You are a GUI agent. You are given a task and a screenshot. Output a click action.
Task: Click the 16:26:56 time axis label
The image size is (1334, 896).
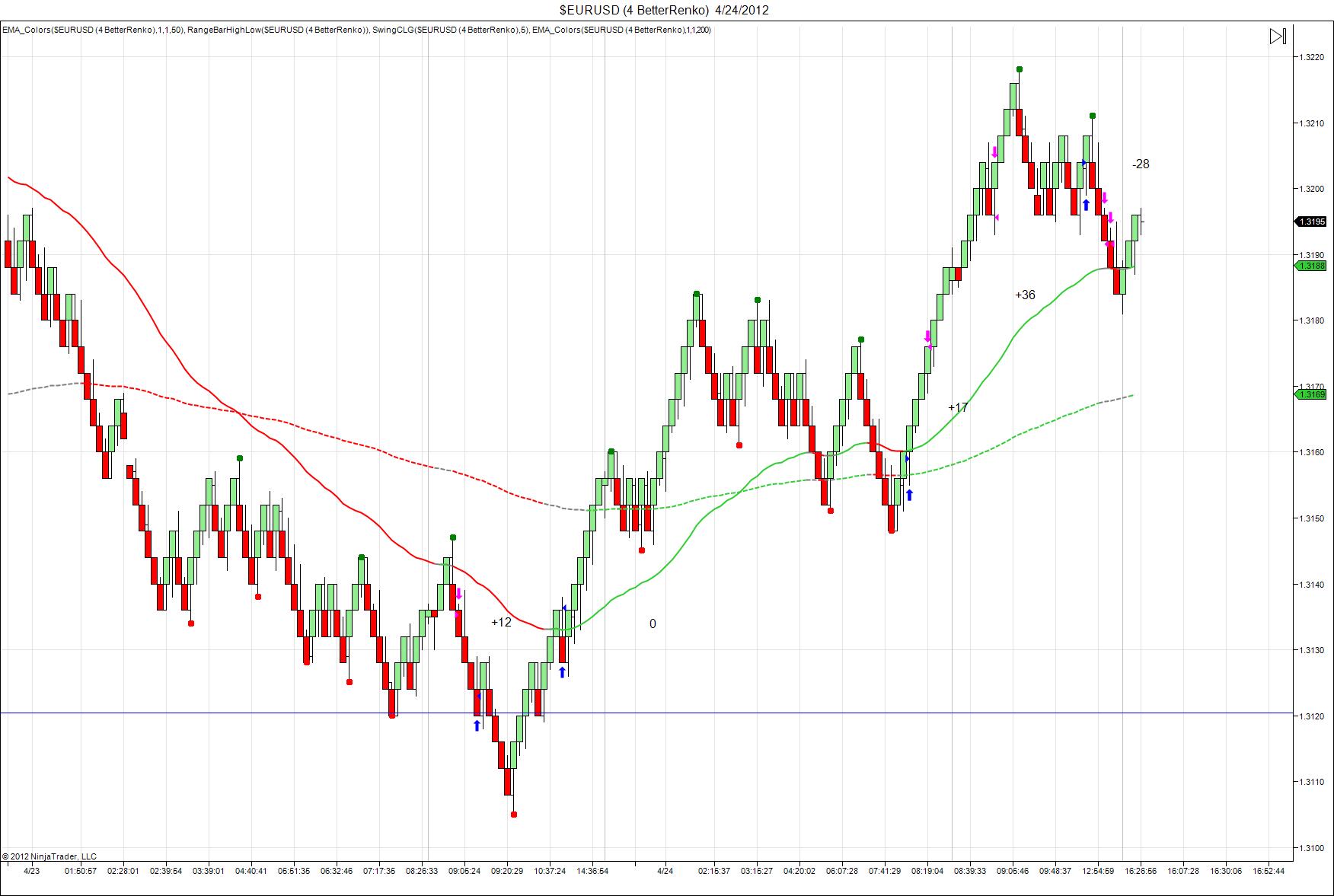pyautogui.click(x=1140, y=871)
